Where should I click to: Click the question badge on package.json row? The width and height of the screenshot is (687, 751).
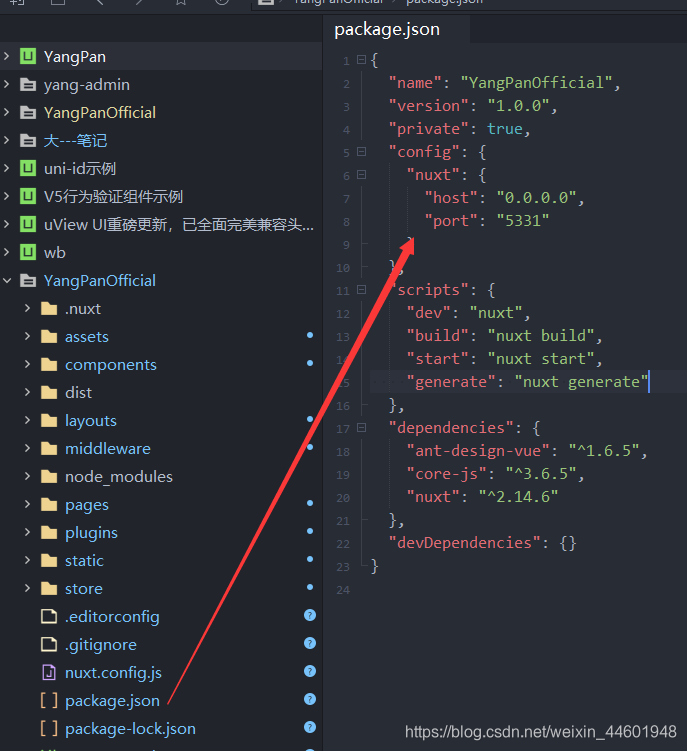(310, 699)
